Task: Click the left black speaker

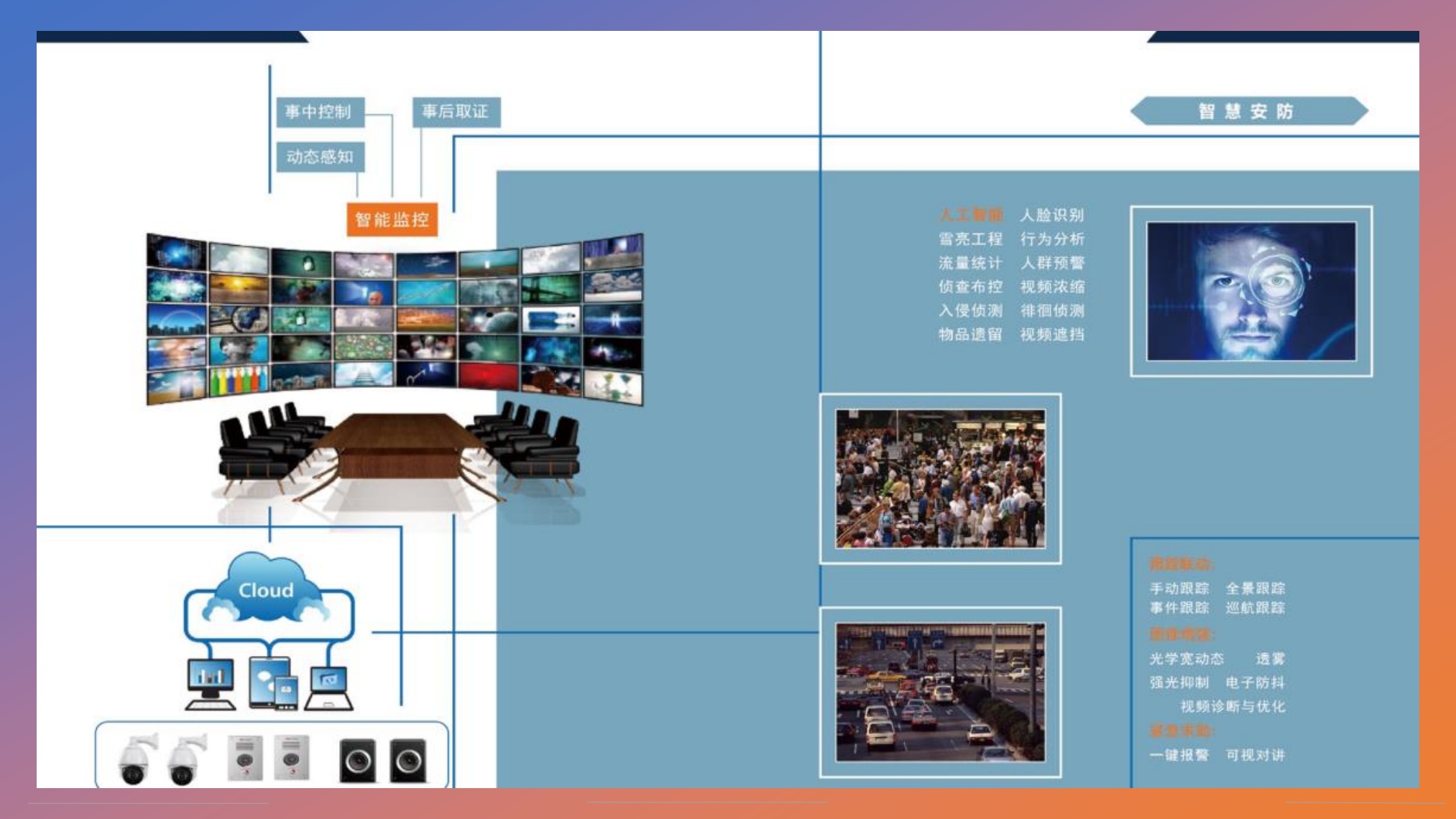Action: 357,760
